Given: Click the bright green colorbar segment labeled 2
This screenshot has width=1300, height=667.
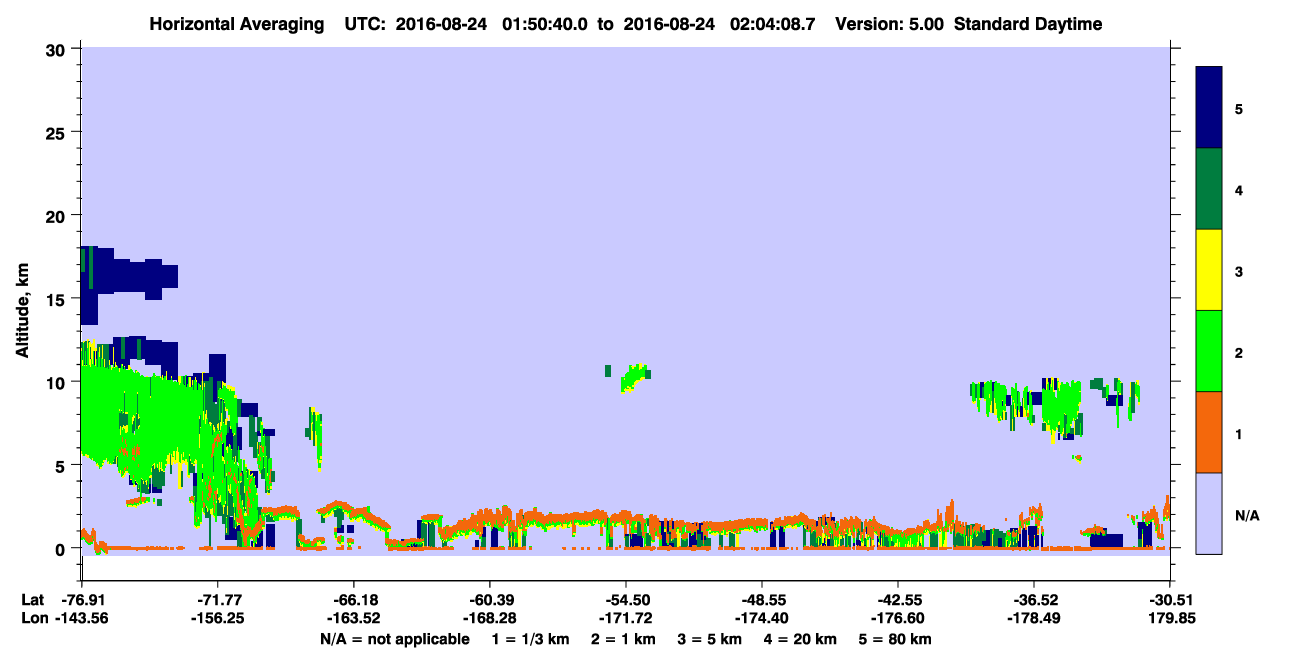Looking at the screenshot, I should coord(1209,351).
